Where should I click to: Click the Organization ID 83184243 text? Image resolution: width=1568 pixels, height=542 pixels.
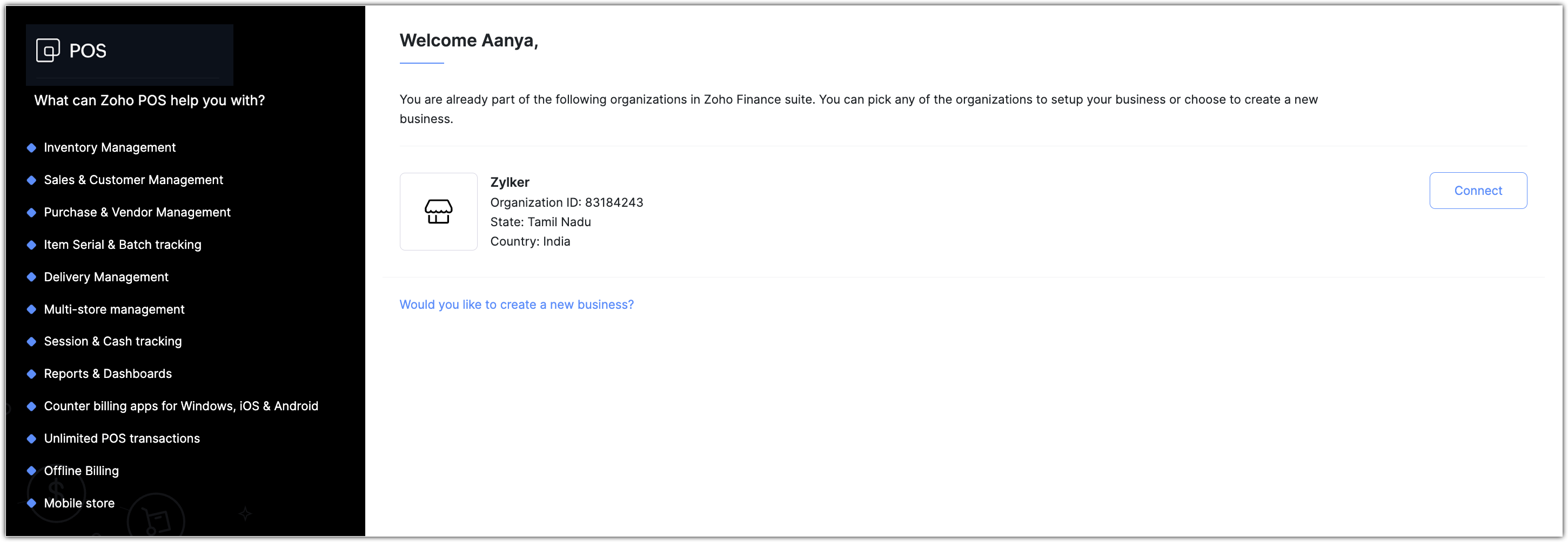[566, 202]
